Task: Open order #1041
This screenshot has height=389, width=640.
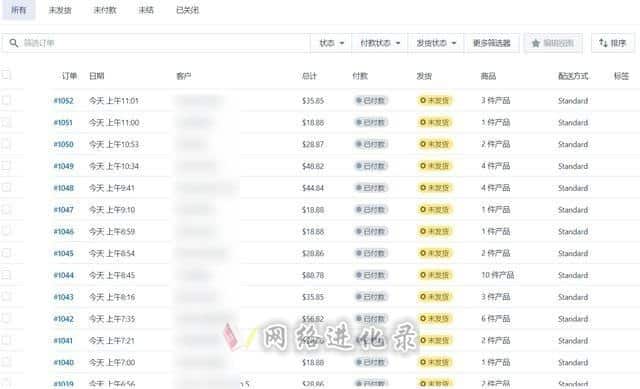Action: click(x=63, y=341)
